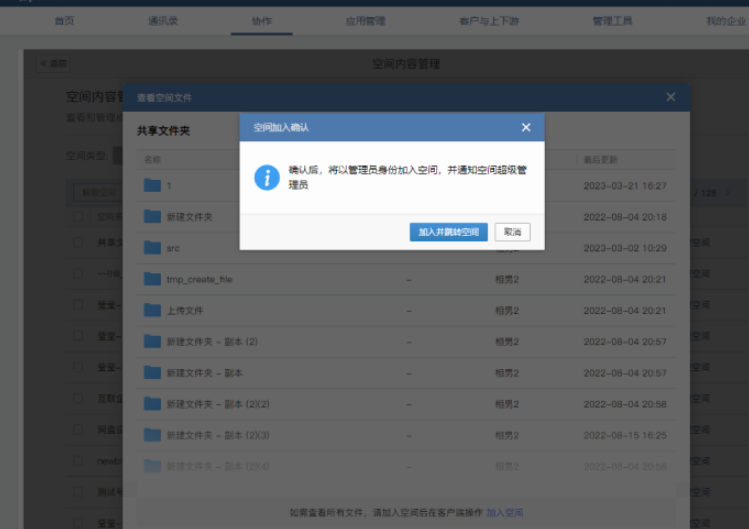749x529 pixels.
Task: Follow the 加入空间 link at the bottom
Action: click(504, 512)
